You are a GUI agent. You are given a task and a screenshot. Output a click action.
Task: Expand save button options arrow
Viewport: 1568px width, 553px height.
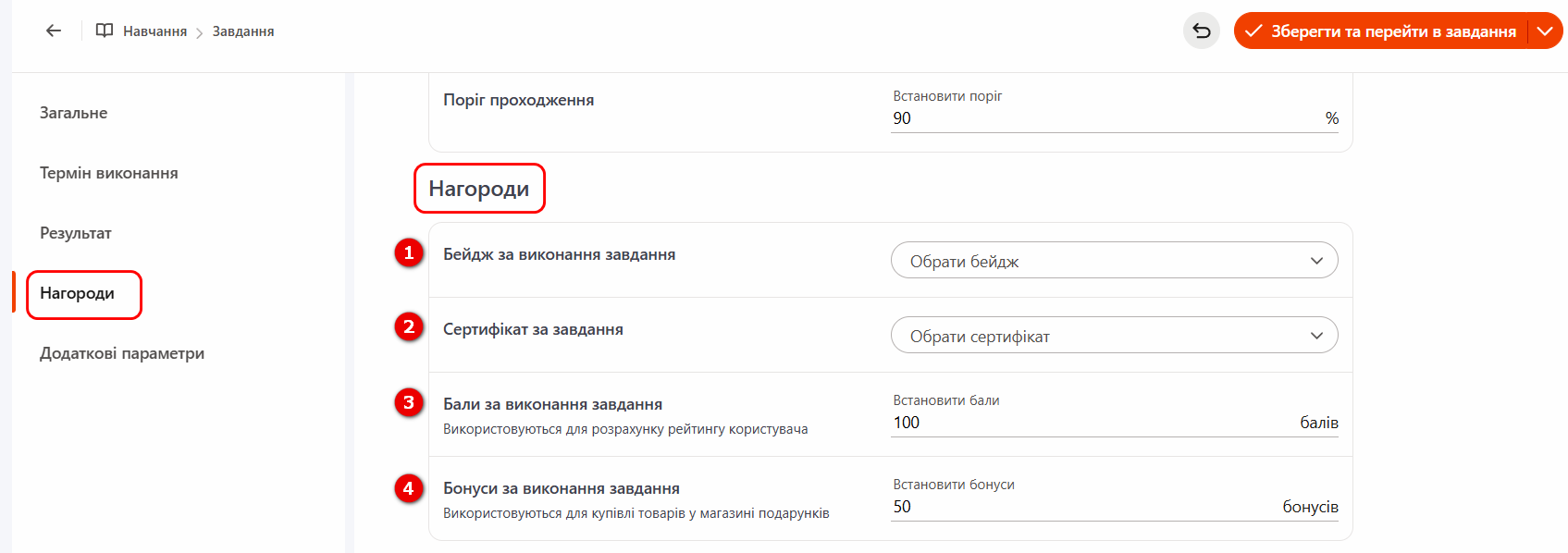(1545, 31)
